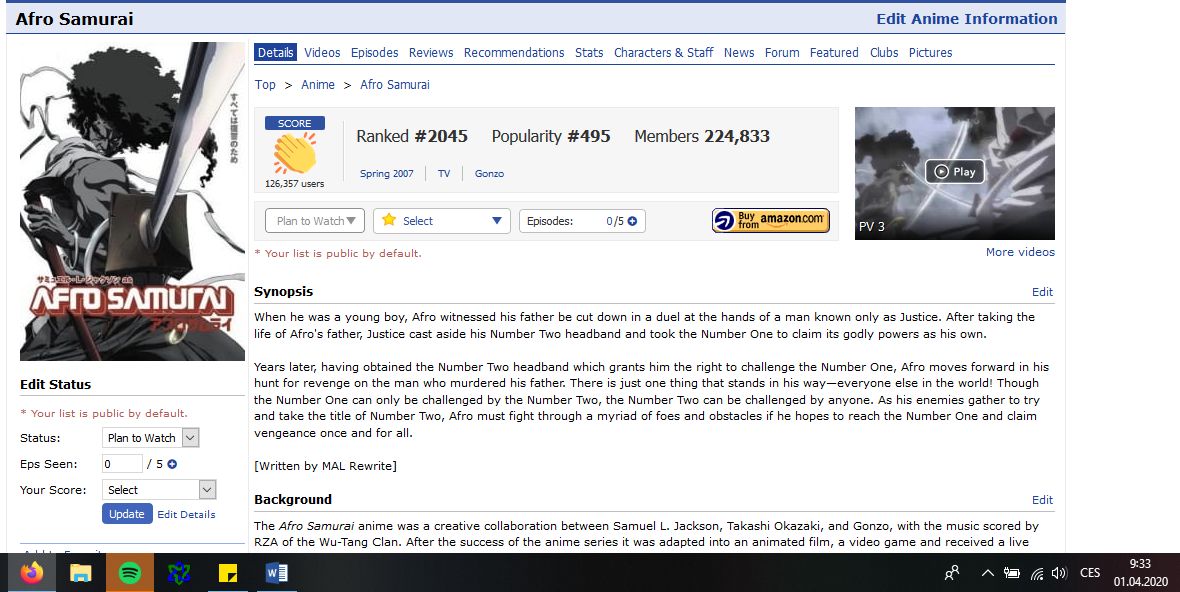Click the TV type link

click(x=444, y=174)
